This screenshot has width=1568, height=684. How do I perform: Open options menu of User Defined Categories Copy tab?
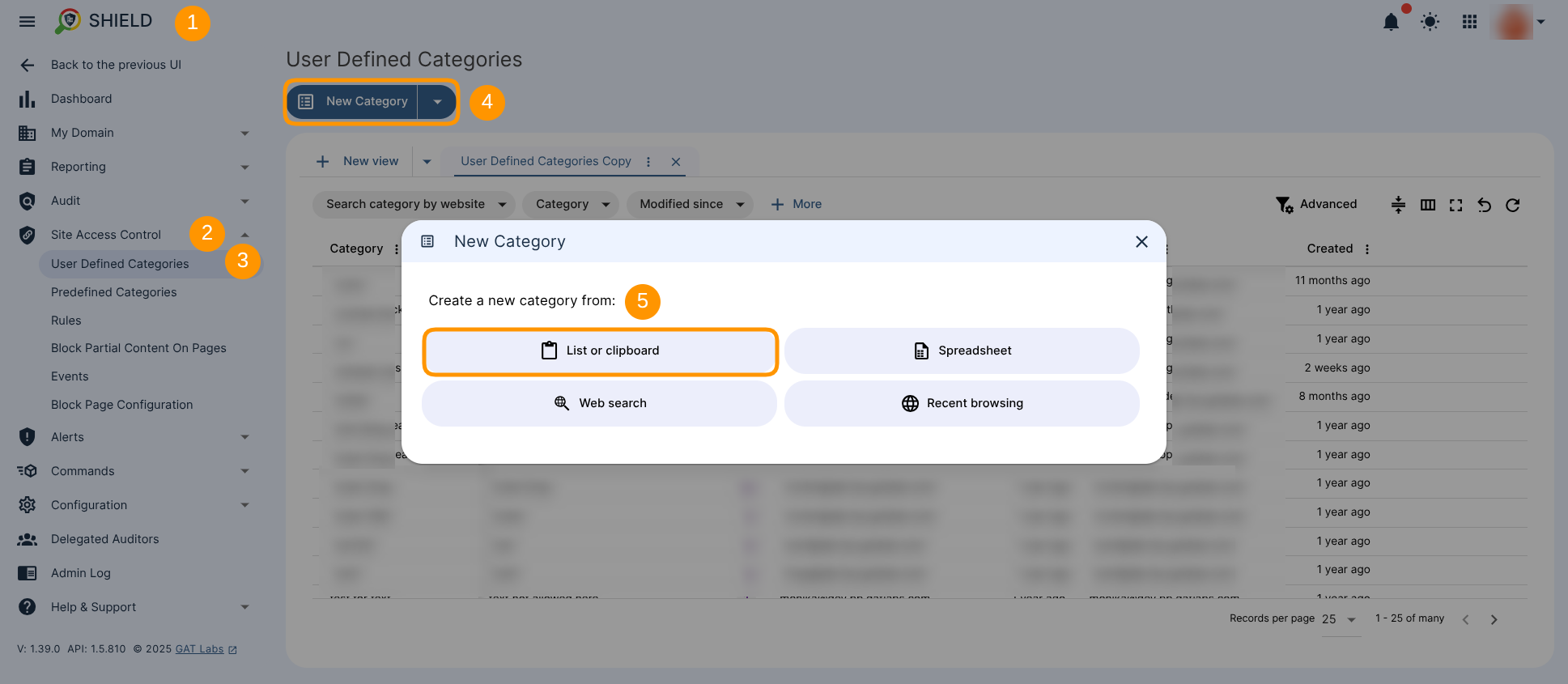(648, 161)
